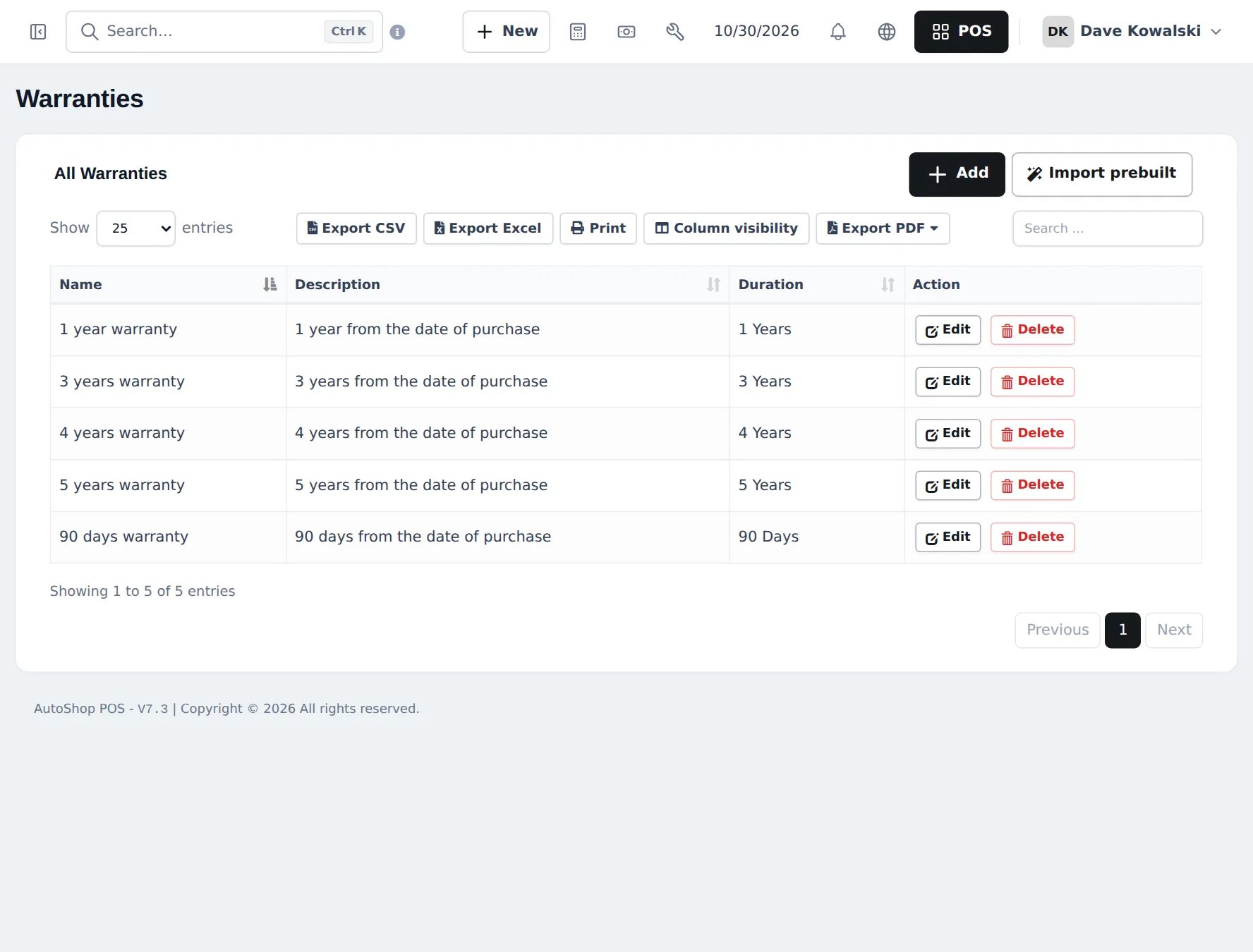
Task: Edit the 3 years warranty
Action: (x=948, y=382)
